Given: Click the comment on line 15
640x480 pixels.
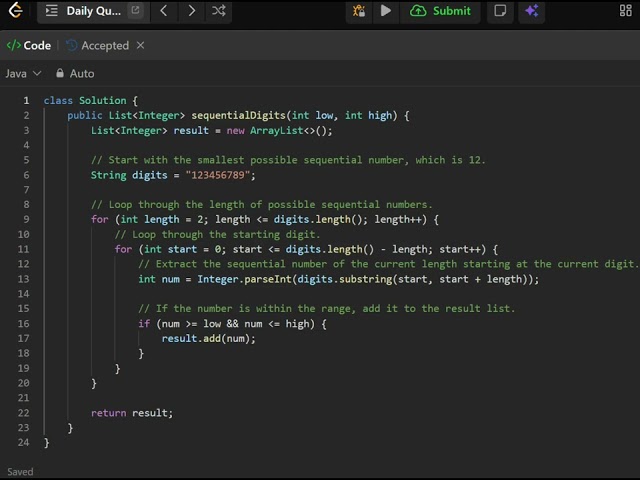Looking at the screenshot, I should [327, 309].
